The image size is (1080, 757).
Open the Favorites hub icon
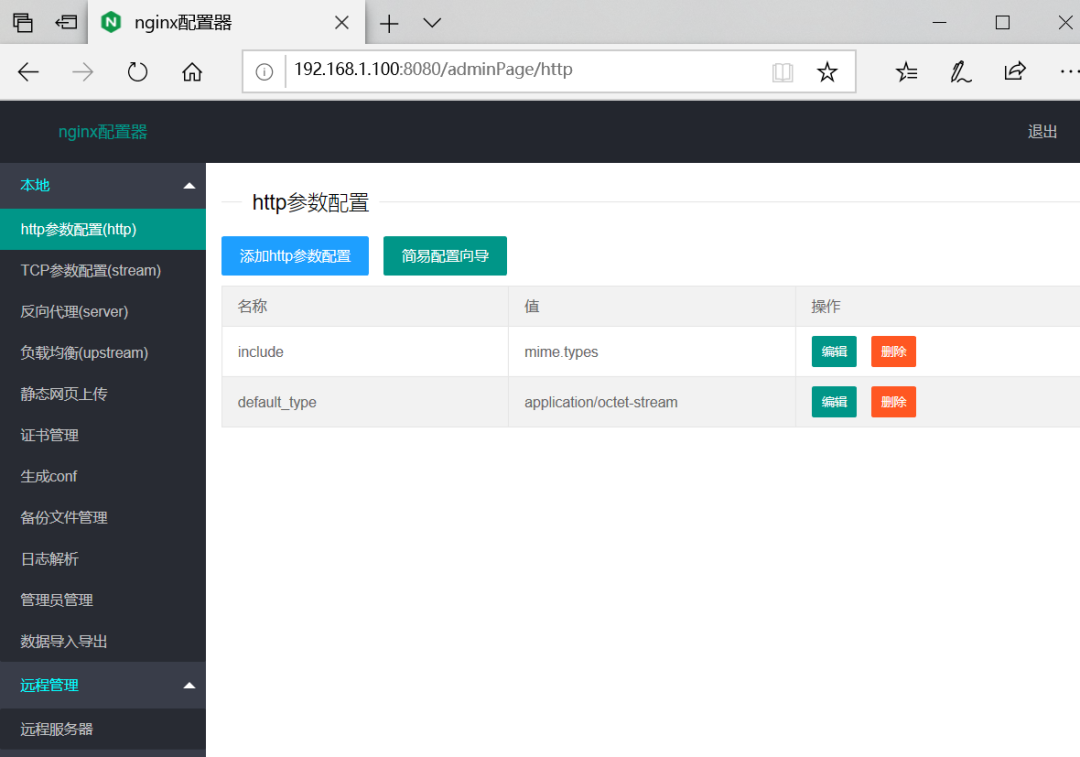[x=906, y=72]
